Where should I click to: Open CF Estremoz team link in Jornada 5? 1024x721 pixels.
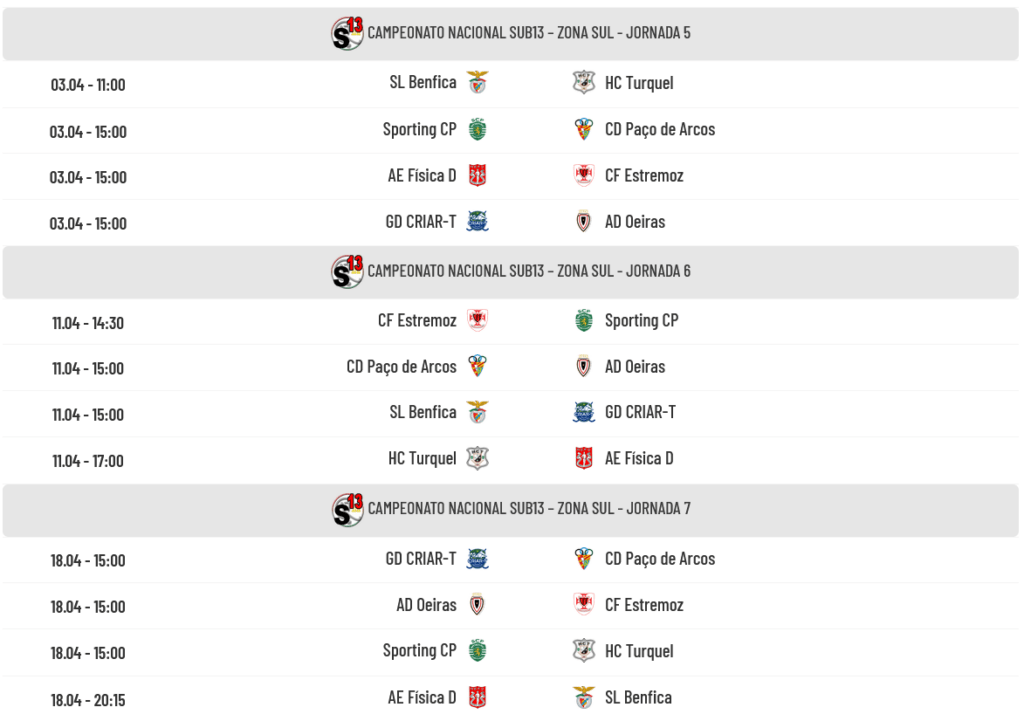click(x=644, y=176)
